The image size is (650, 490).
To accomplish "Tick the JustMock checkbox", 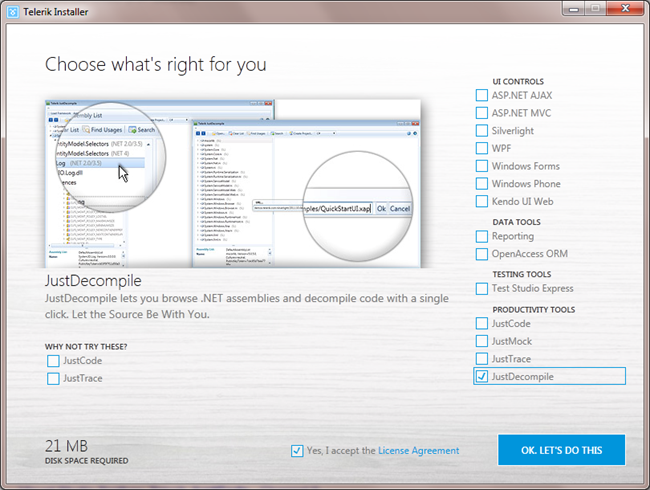I will tap(482, 341).
